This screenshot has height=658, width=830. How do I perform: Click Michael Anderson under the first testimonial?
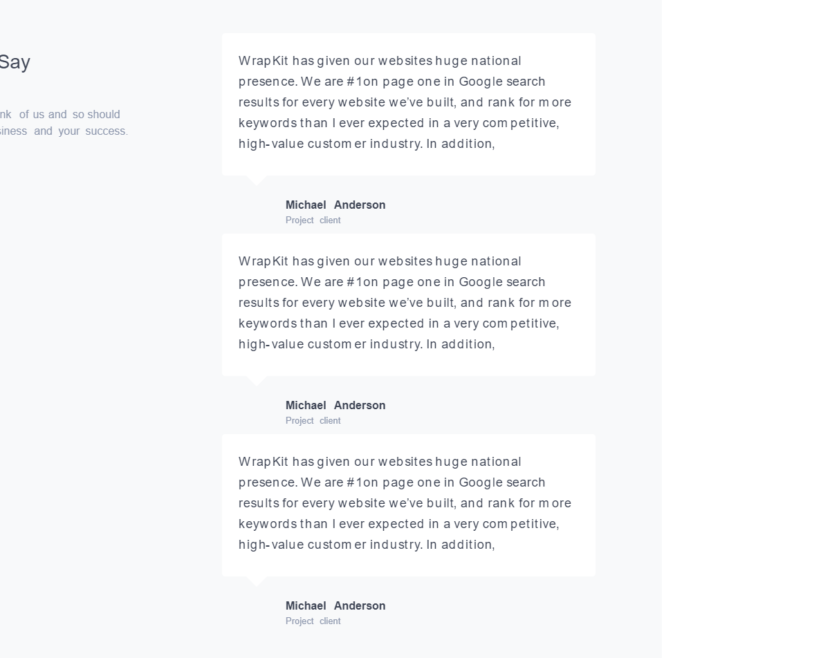pyautogui.click(x=335, y=205)
